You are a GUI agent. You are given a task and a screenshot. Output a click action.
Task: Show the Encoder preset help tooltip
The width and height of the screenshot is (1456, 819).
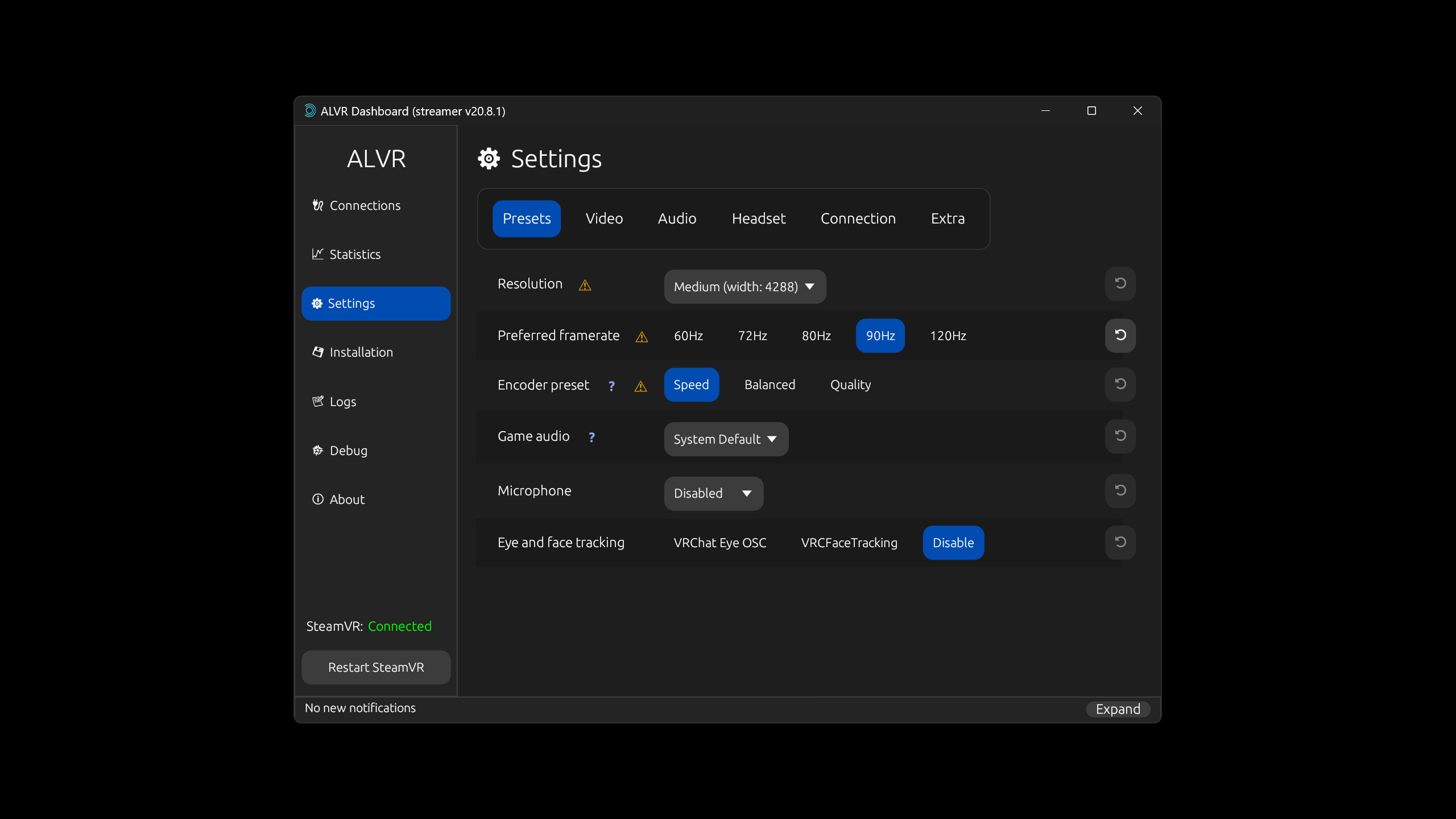(x=611, y=386)
